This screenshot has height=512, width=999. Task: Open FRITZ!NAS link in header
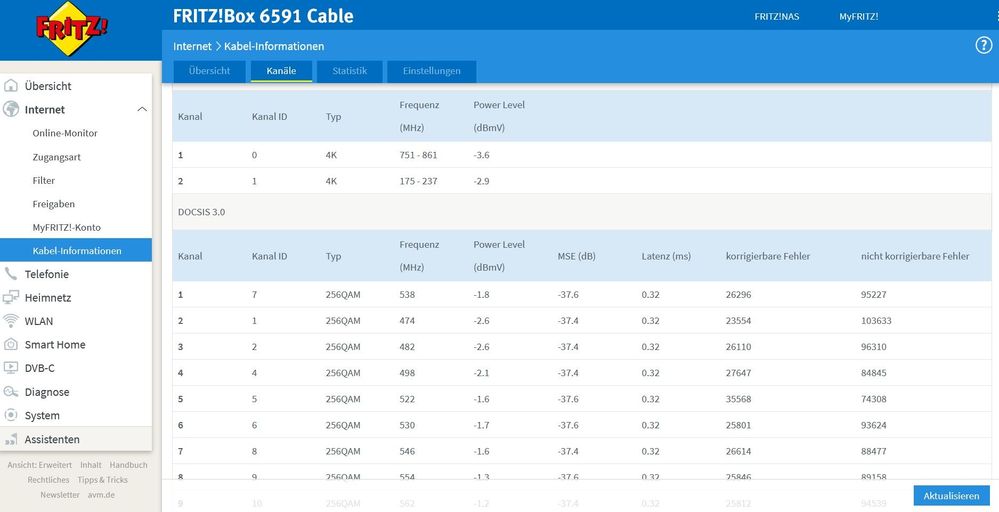click(777, 17)
